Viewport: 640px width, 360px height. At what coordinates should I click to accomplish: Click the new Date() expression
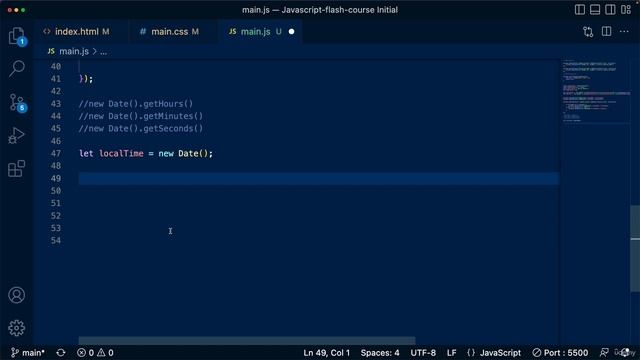click(183, 153)
